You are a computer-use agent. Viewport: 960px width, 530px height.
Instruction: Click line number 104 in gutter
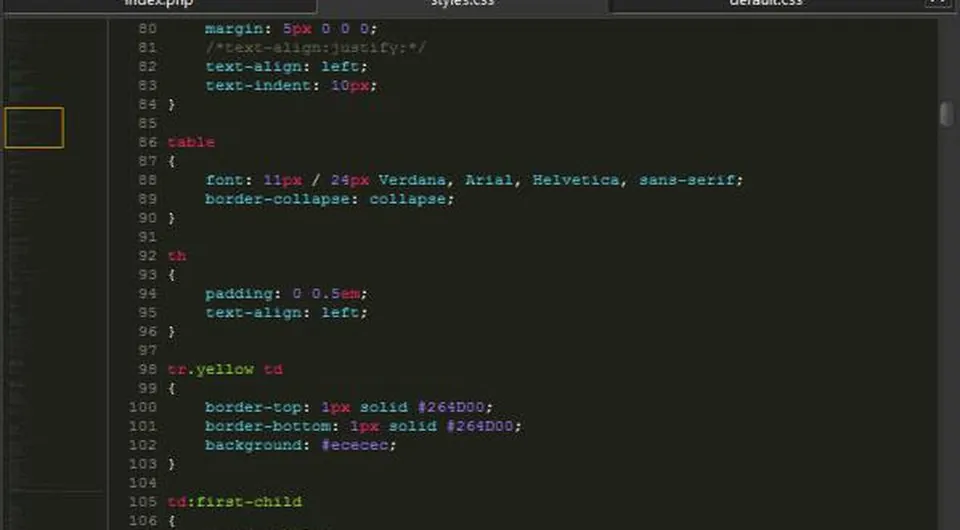coord(143,483)
